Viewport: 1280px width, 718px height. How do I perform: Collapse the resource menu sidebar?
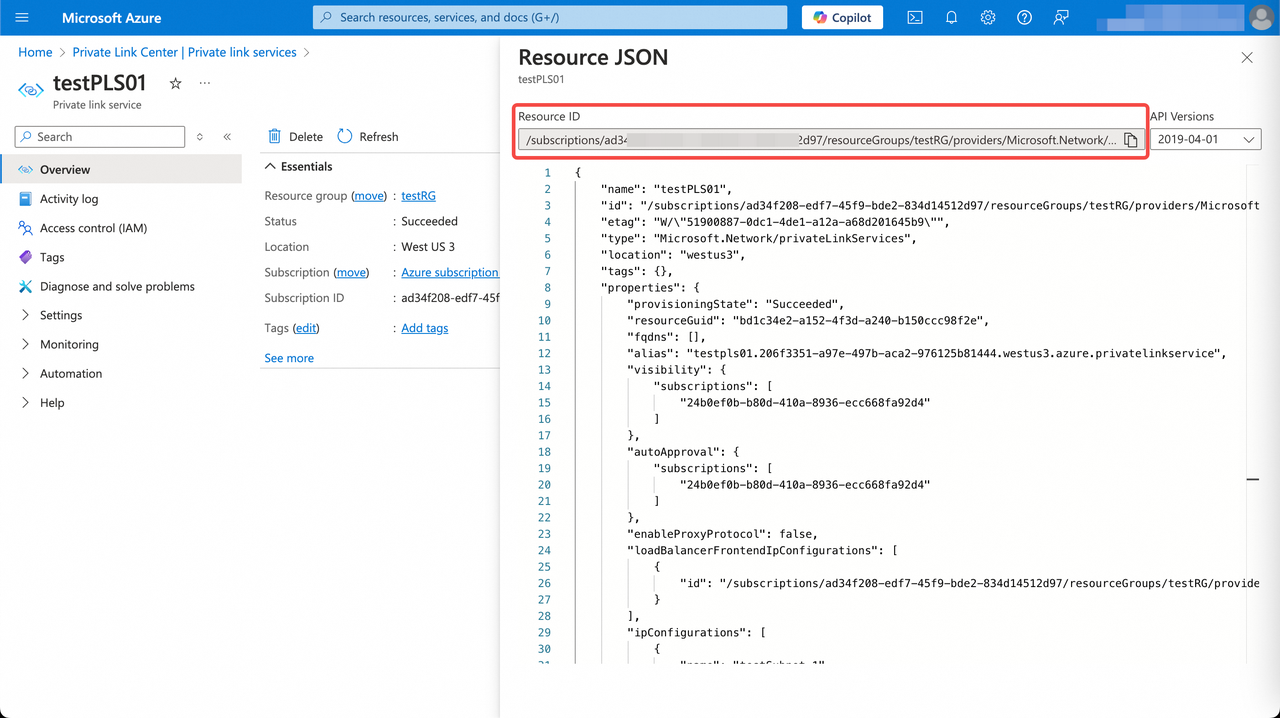[x=225, y=137]
